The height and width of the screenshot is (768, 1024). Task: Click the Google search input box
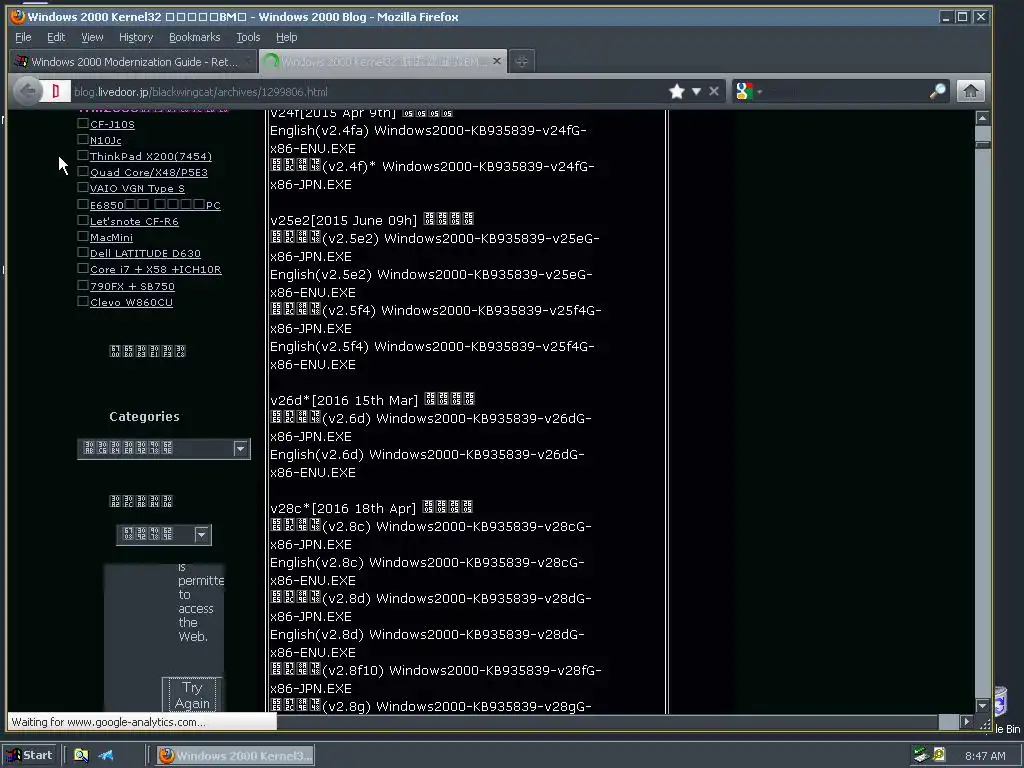click(846, 91)
